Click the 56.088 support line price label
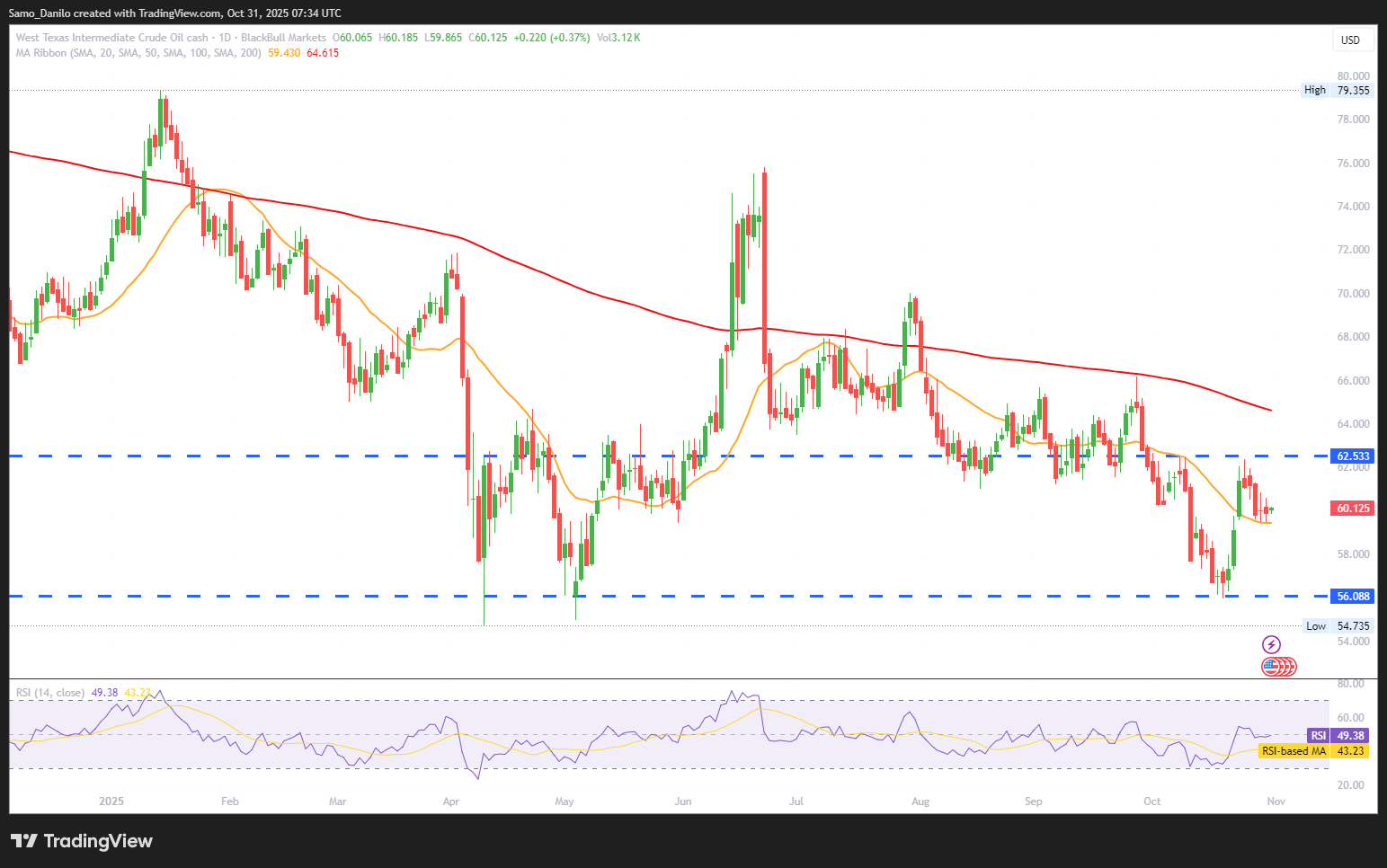1387x868 pixels. point(1353,597)
